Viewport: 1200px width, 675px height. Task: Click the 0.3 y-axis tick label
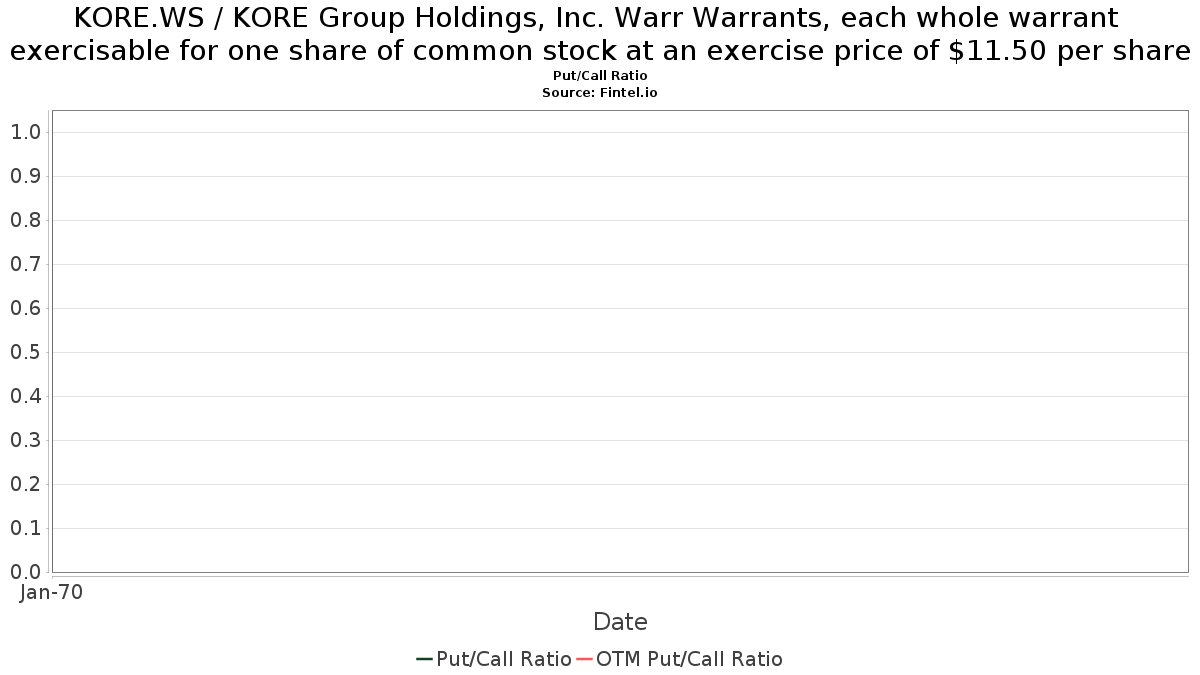click(25, 440)
